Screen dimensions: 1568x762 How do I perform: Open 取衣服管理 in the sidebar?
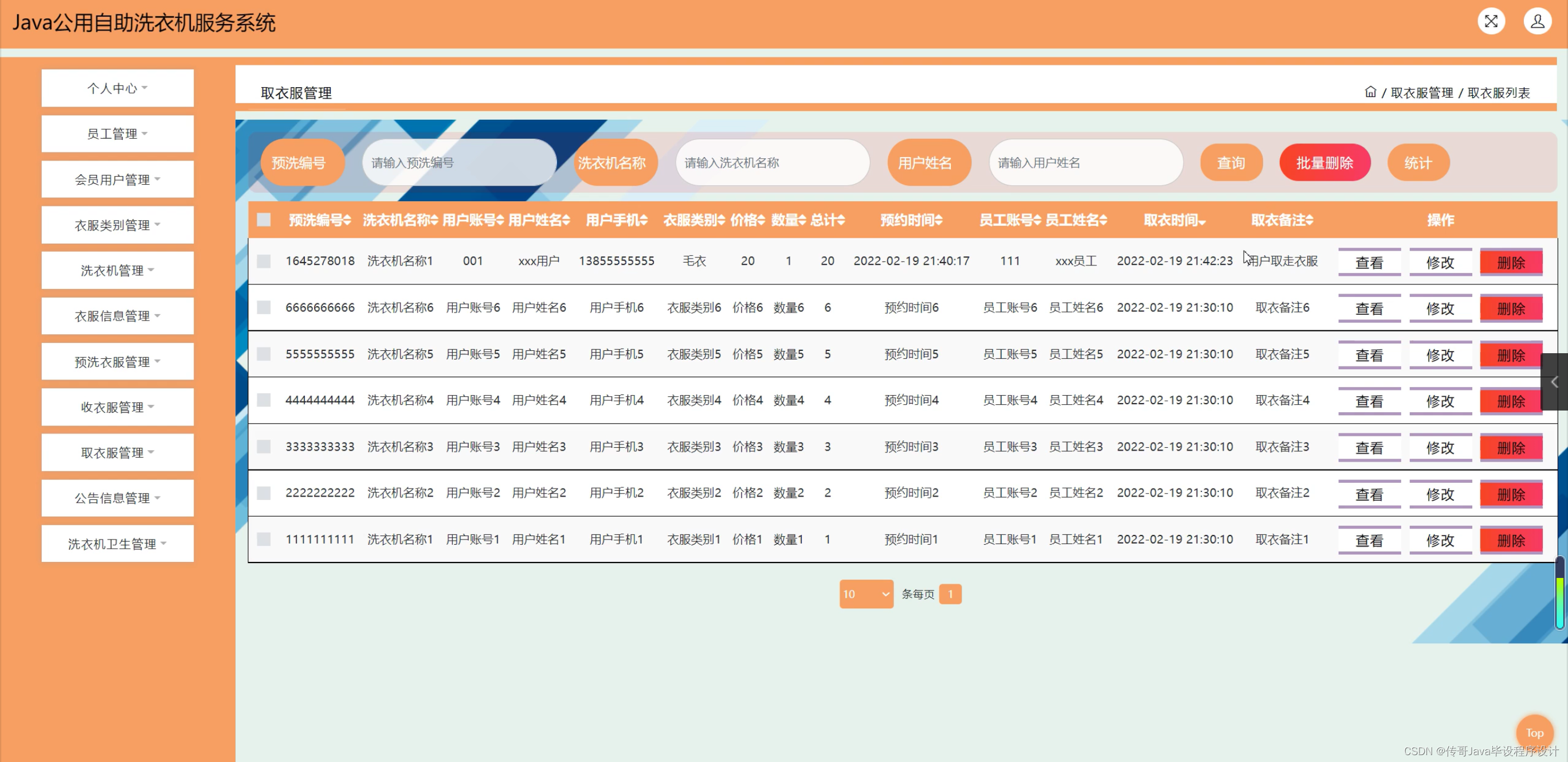117,452
